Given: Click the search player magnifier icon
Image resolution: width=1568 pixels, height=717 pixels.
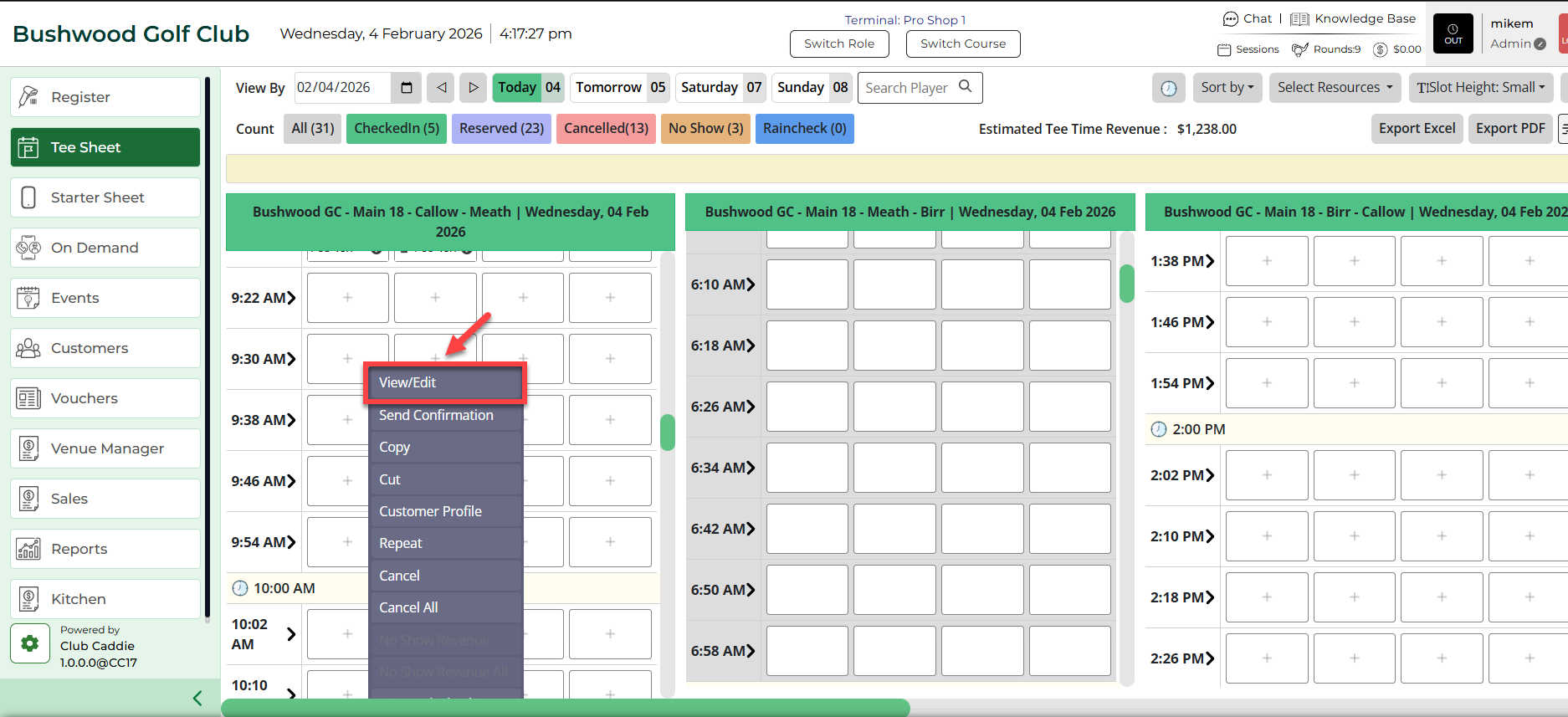Looking at the screenshot, I should (966, 87).
